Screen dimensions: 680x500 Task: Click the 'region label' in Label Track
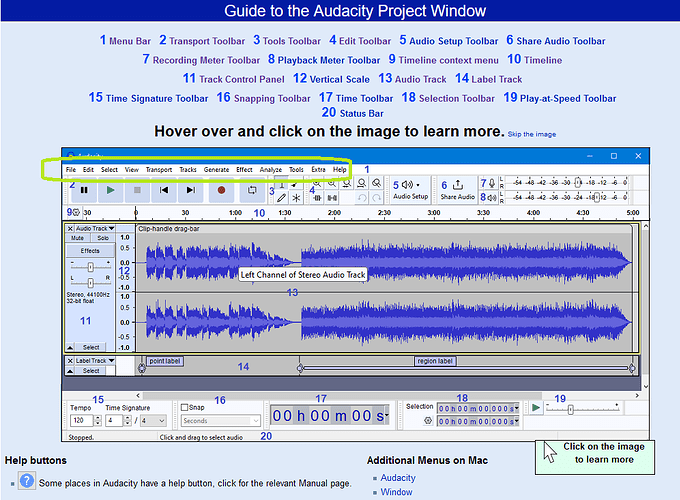click(x=435, y=361)
